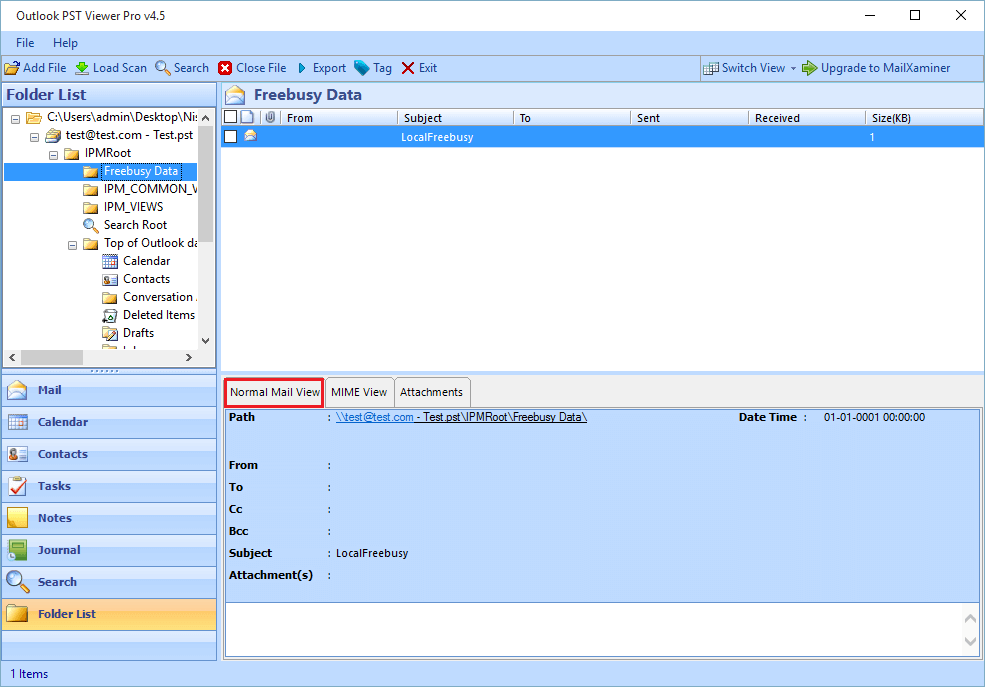
Task: Open the Tasks navigation pane
Action: [x=109, y=486]
